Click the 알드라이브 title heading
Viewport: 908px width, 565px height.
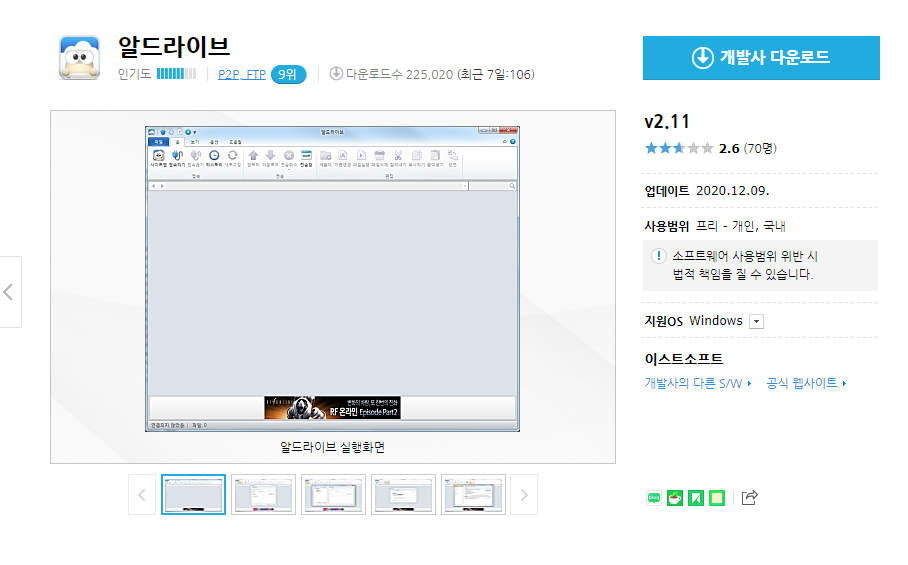[174, 47]
